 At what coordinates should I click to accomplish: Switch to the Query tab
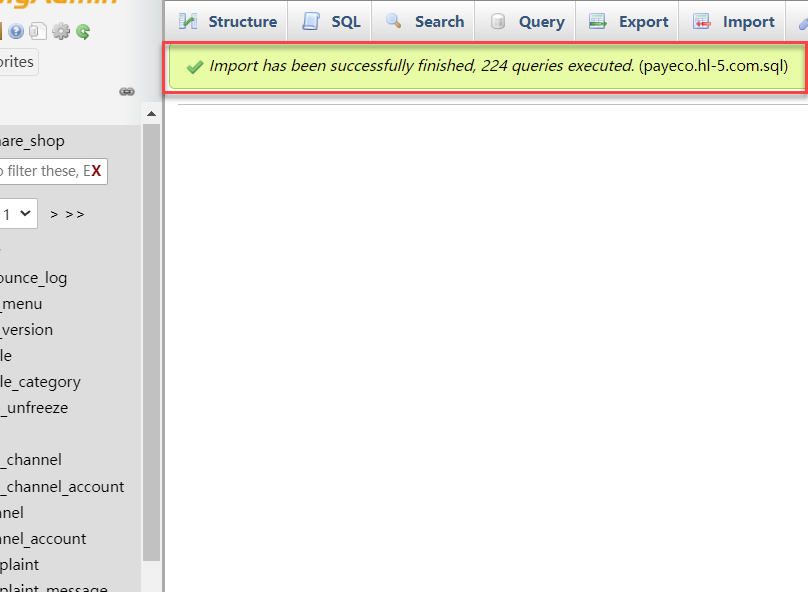tap(528, 21)
